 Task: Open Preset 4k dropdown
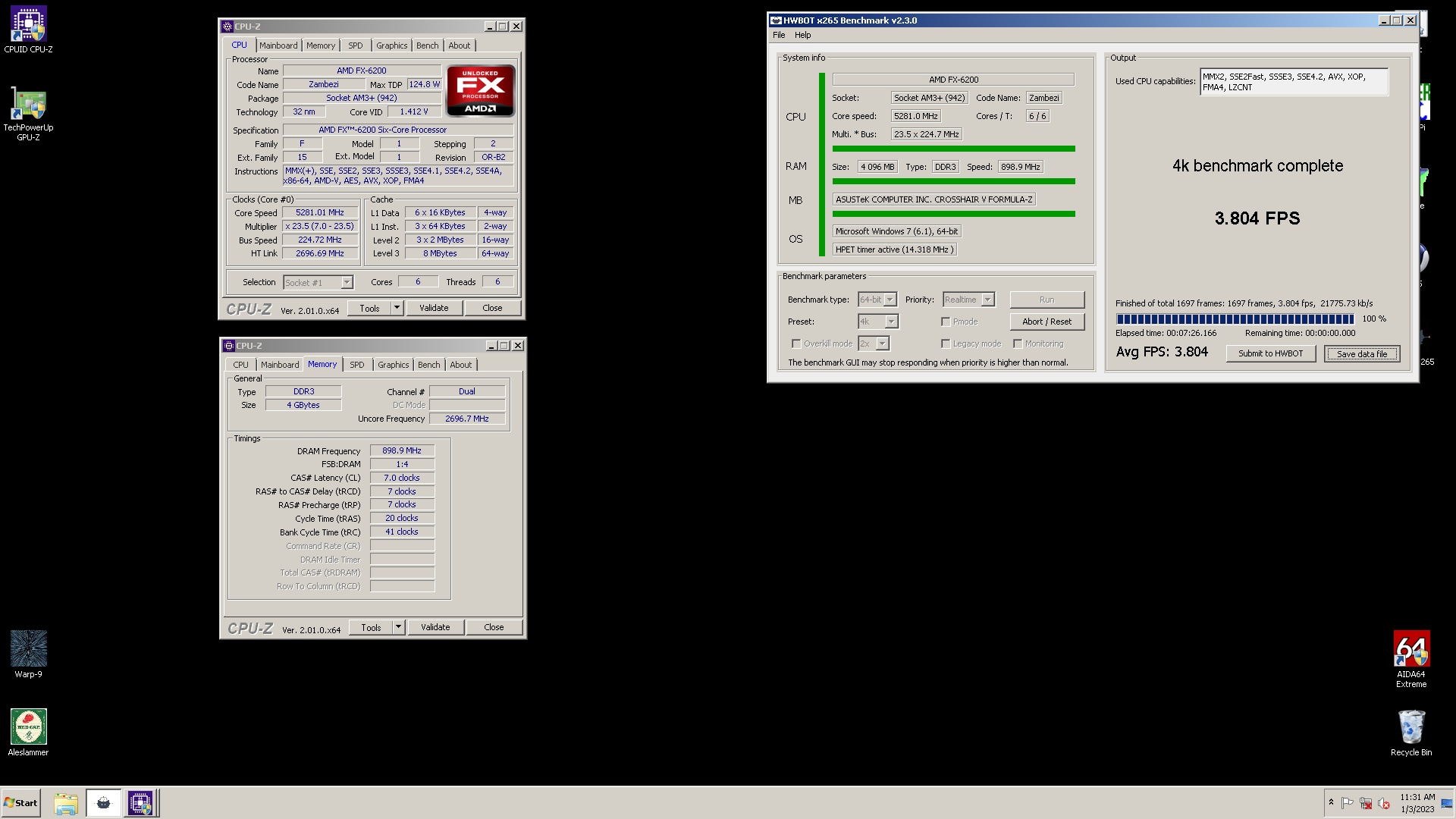[x=878, y=322]
